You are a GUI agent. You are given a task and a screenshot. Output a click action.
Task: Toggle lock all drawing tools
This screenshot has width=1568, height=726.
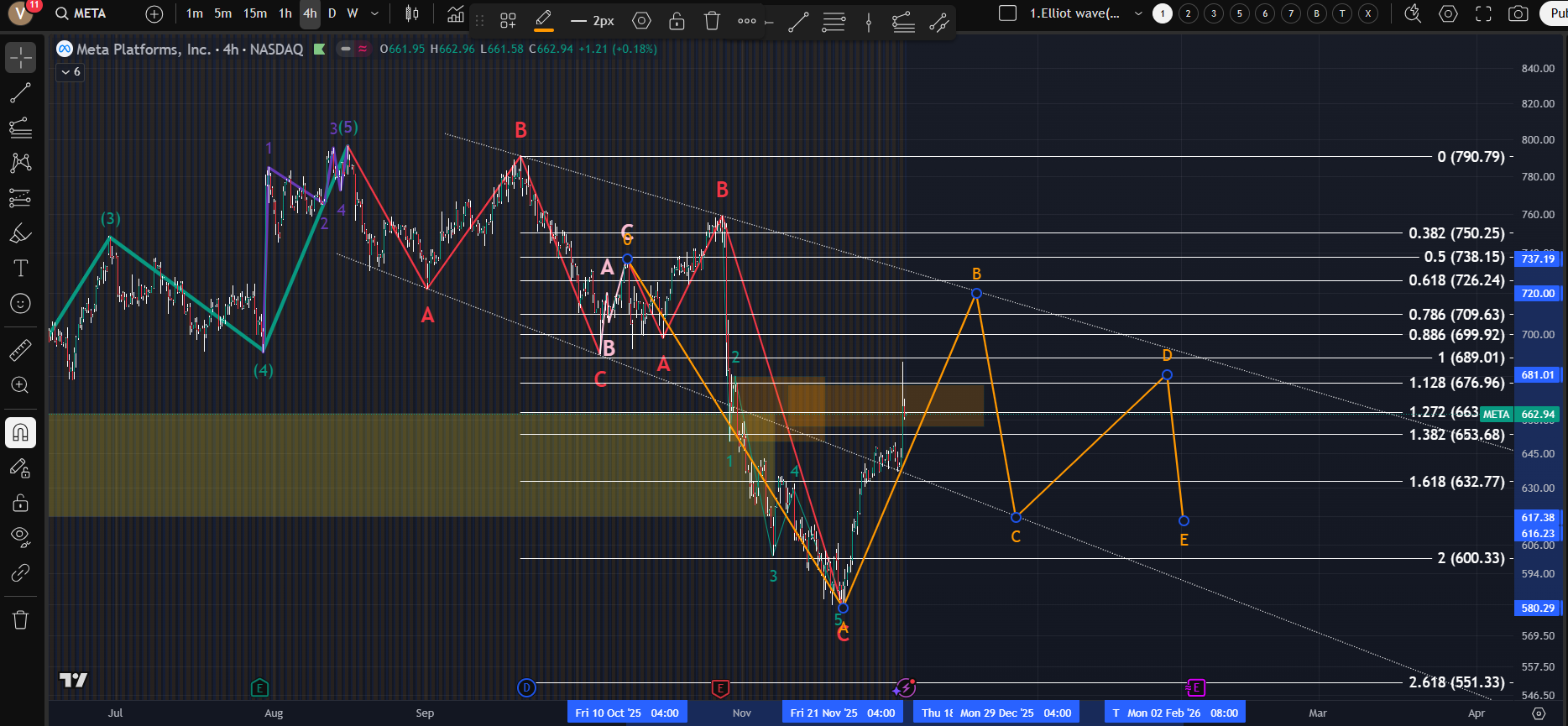click(x=20, y=503)
